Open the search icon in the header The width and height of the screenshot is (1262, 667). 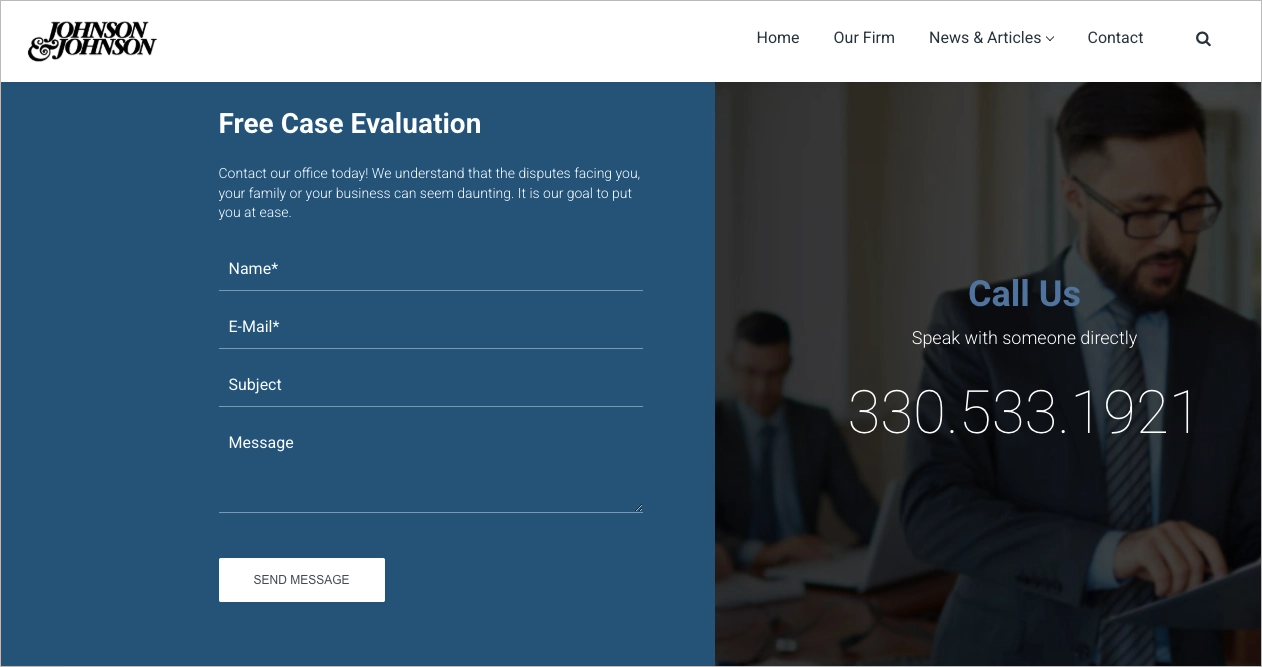1203,38
